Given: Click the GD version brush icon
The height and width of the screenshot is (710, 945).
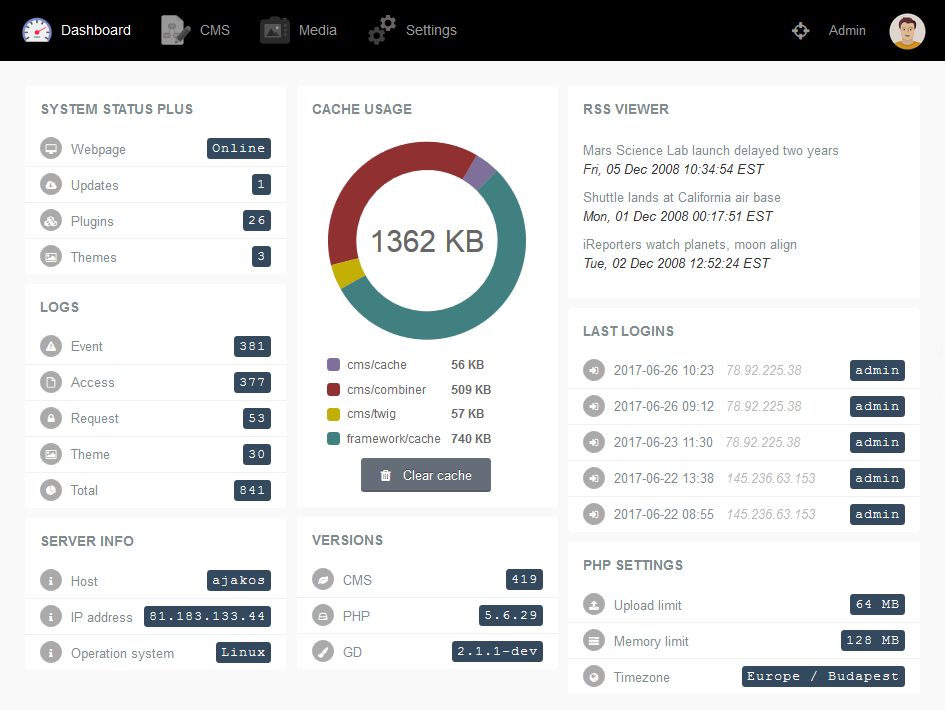Looking at the screenshot, I should click(x=323, y=652).
